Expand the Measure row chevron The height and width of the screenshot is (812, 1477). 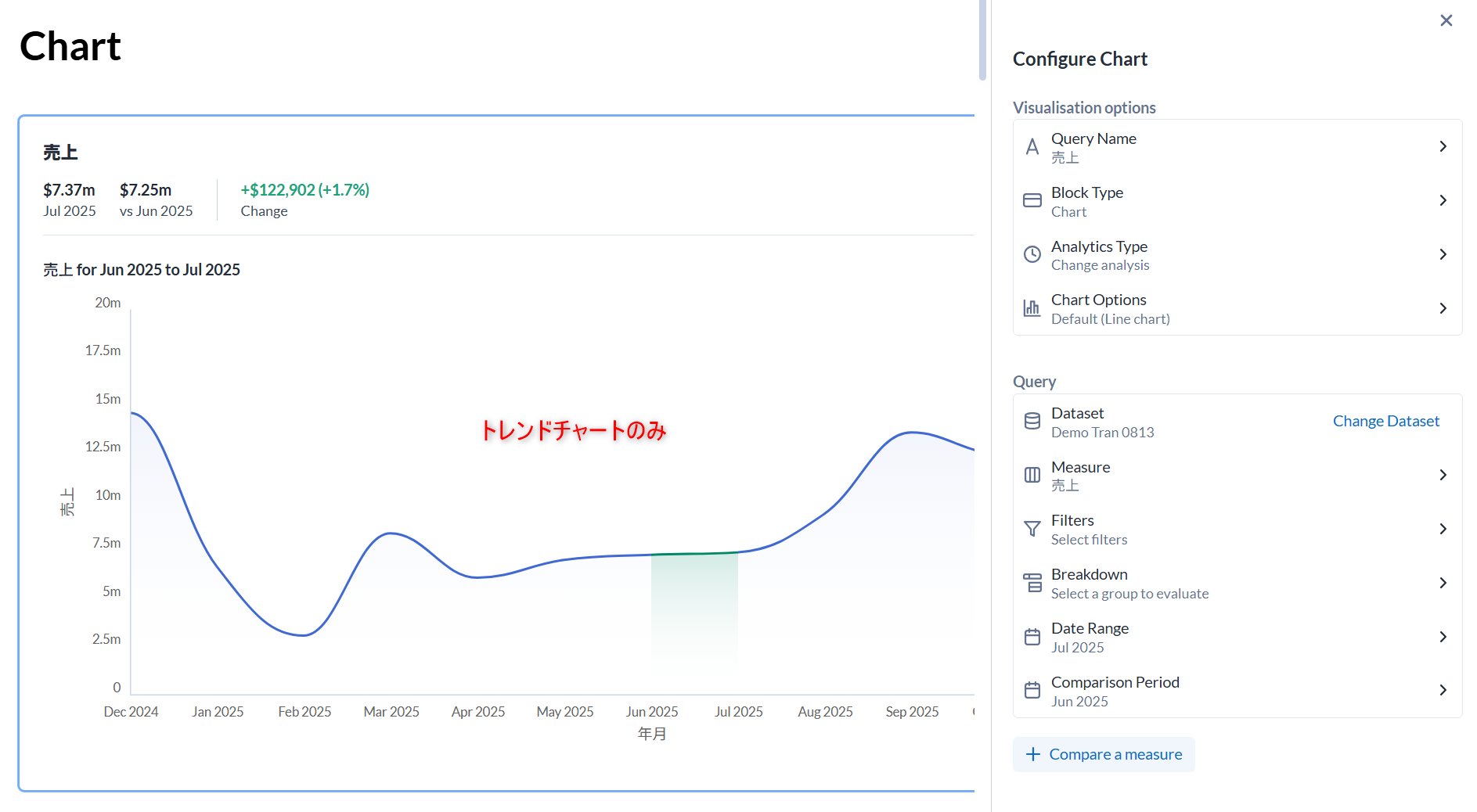1443,476
